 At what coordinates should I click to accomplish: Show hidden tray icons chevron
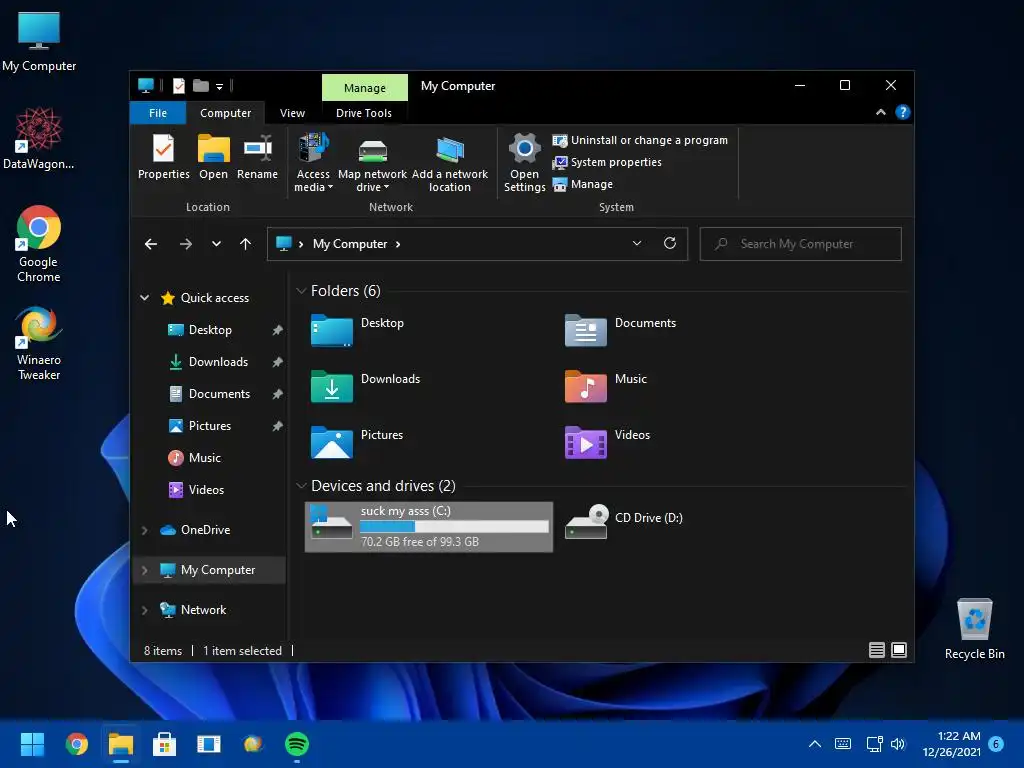[814, 744]
